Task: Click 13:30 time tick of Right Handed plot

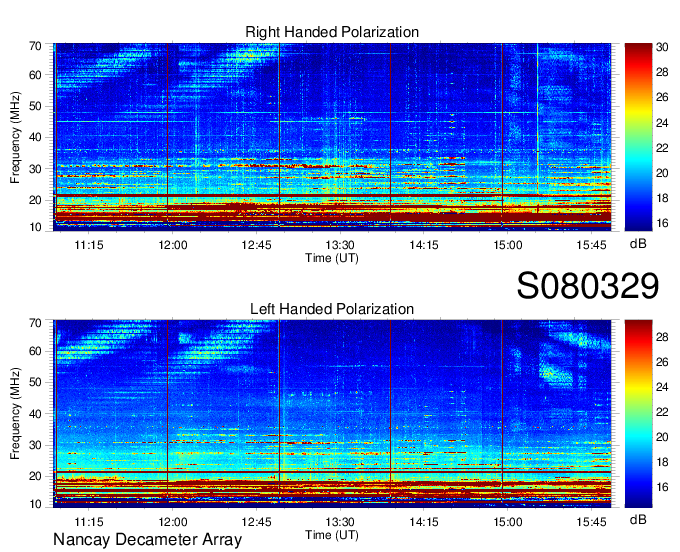Action: [x=340, y=245]
